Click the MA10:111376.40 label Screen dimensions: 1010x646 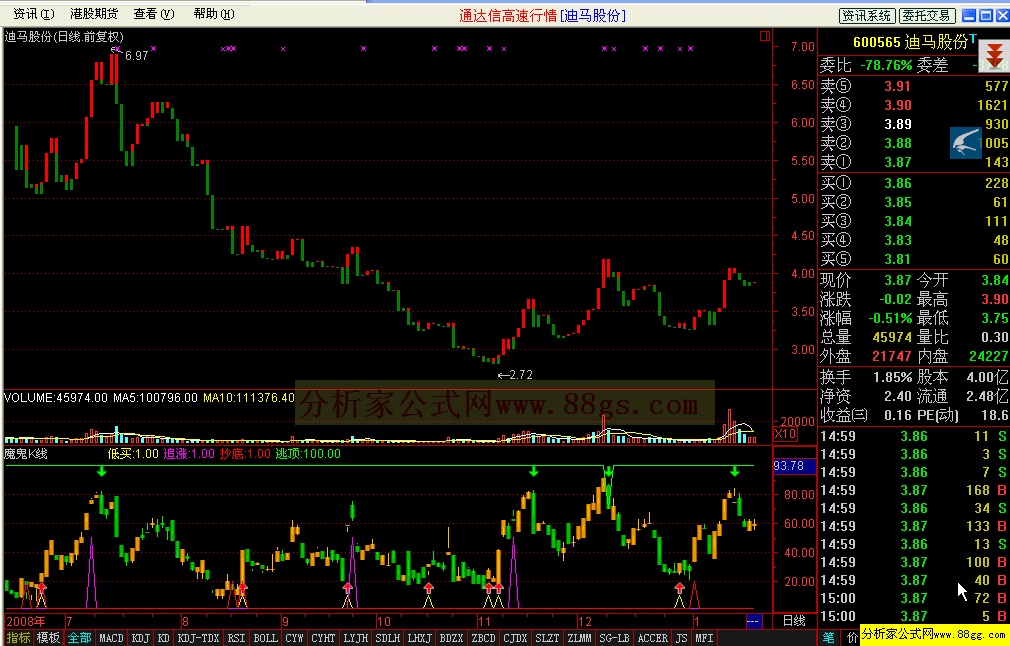pos(249,397)
